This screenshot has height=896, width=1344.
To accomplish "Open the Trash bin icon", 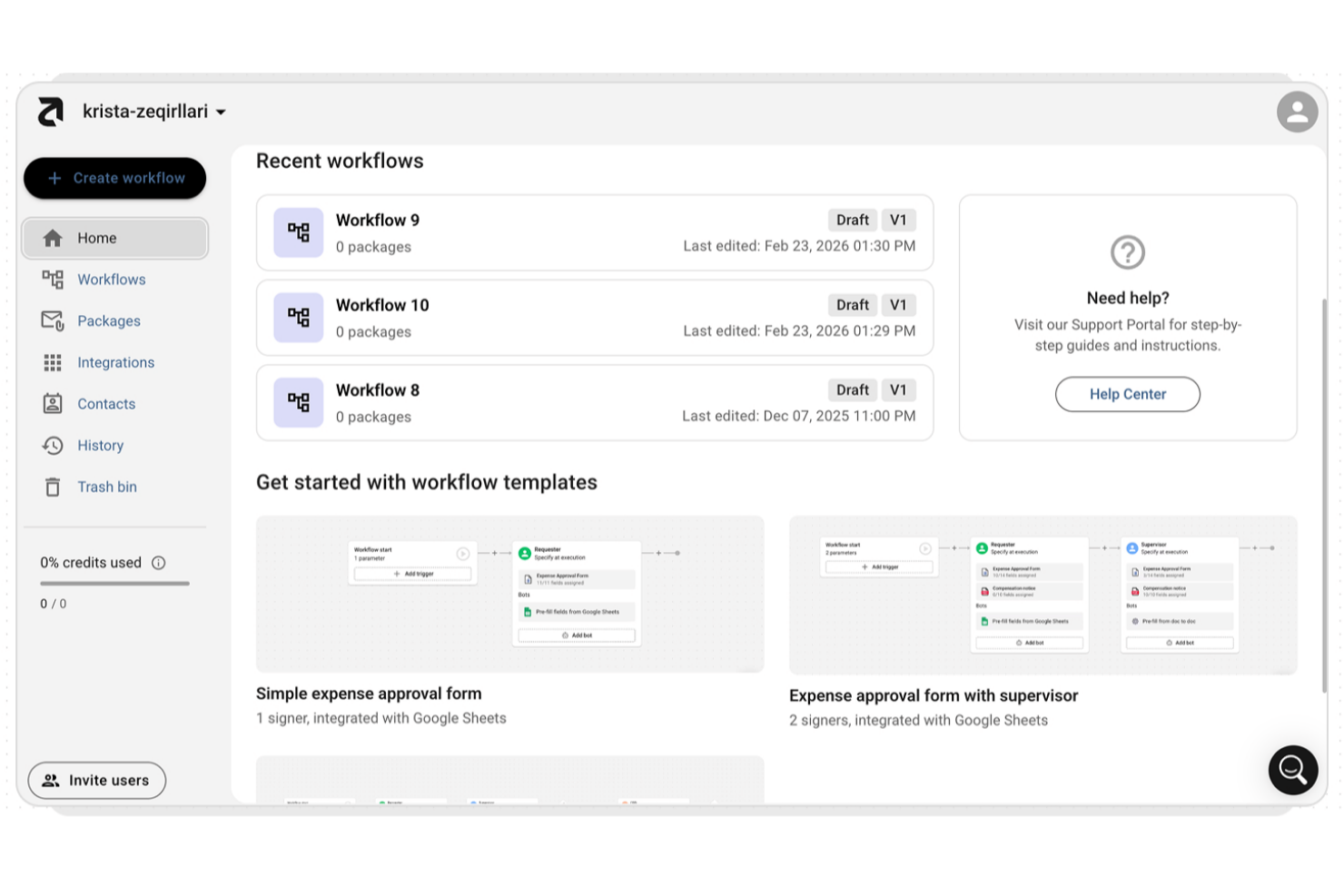I will [53, 487].
